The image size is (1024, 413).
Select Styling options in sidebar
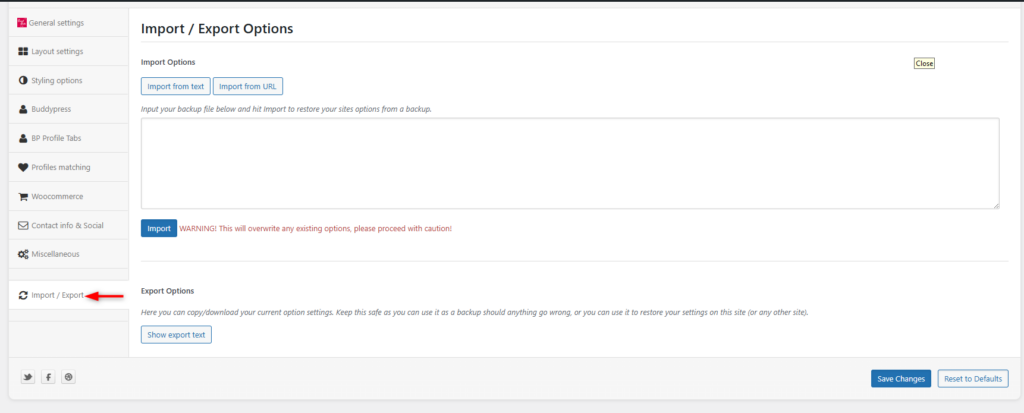[x=57, y=80]
